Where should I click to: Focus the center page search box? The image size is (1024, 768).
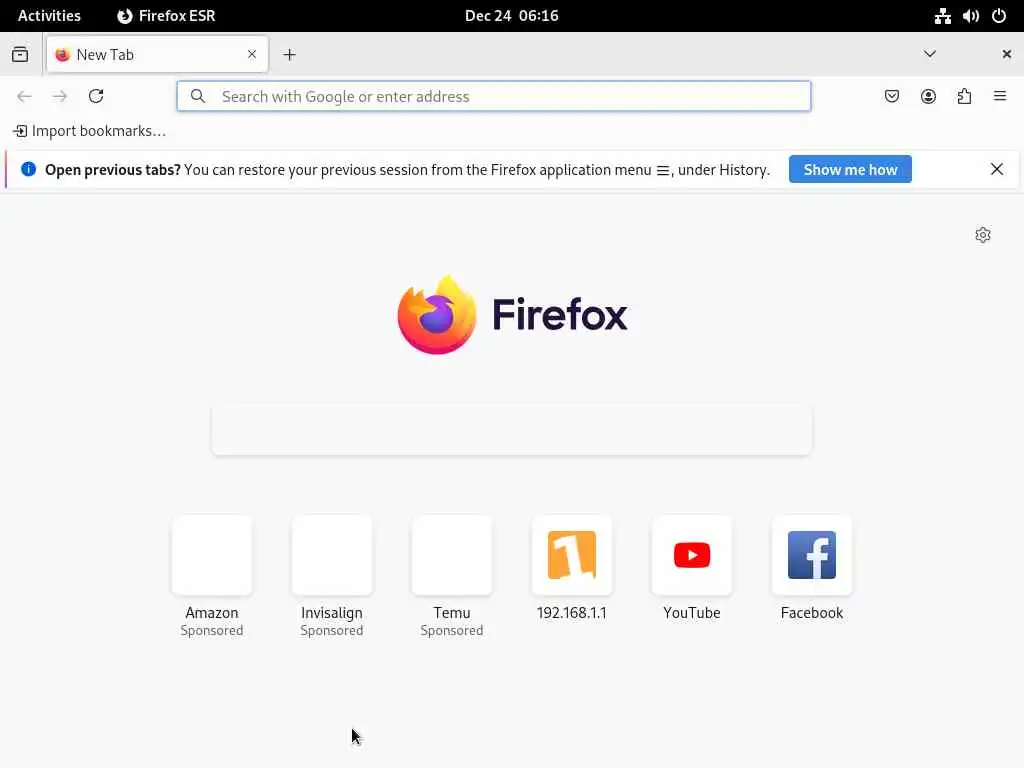[x=512, y=430]
